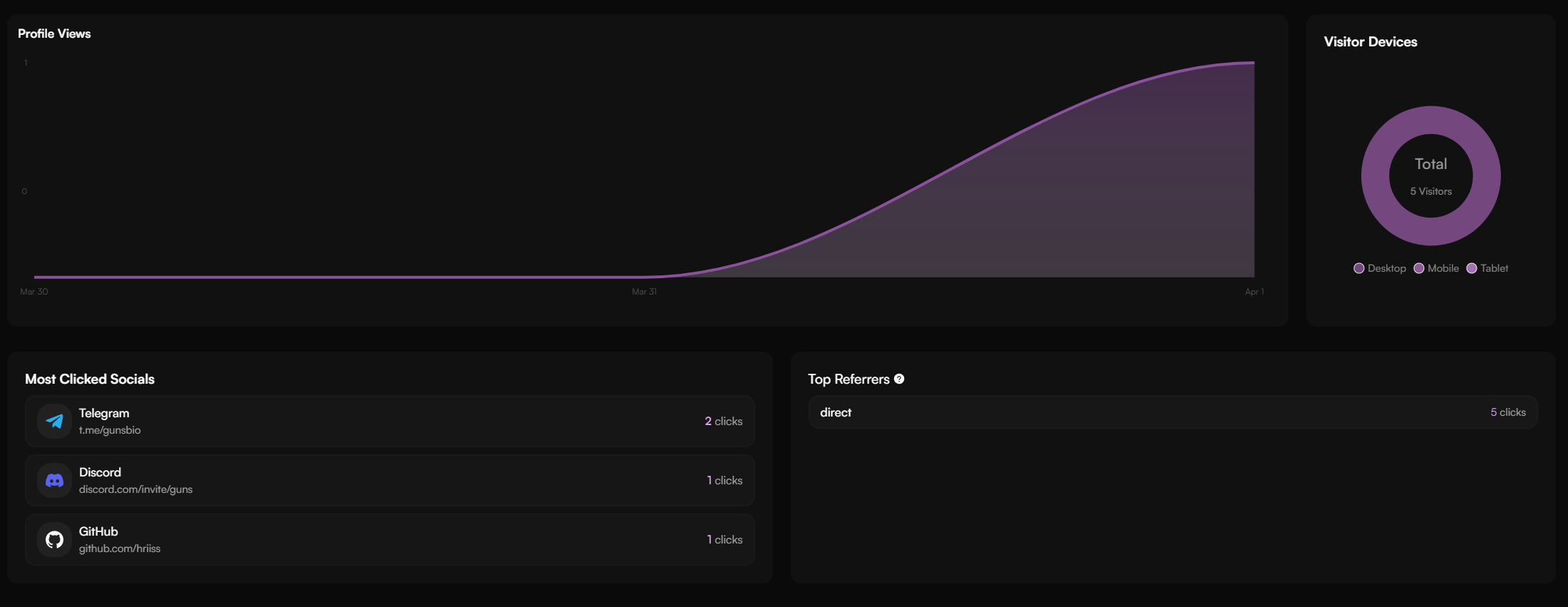
Task: Click the Profile Views heading
Action: tap(54, 34)
